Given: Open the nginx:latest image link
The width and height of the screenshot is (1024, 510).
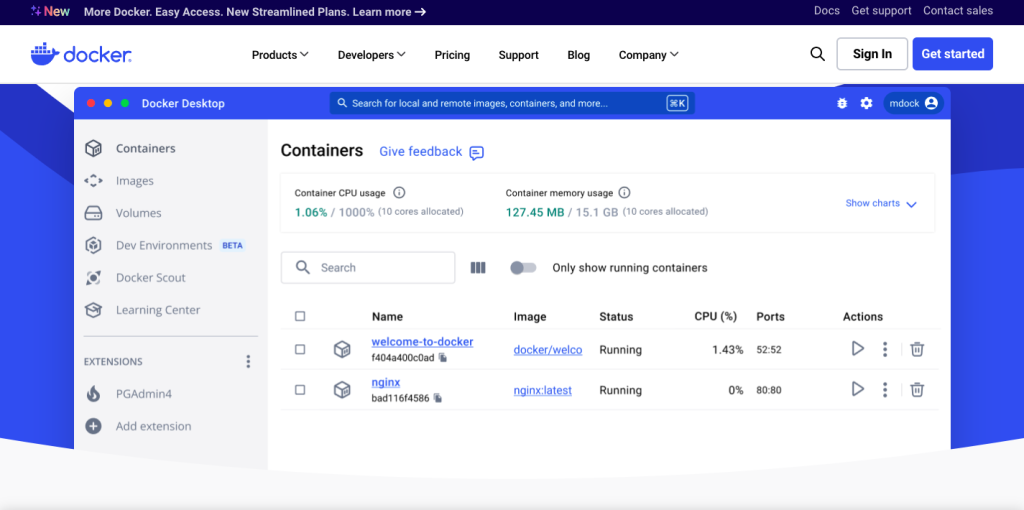Looking at the screenshot, I should tap(543, 390).
